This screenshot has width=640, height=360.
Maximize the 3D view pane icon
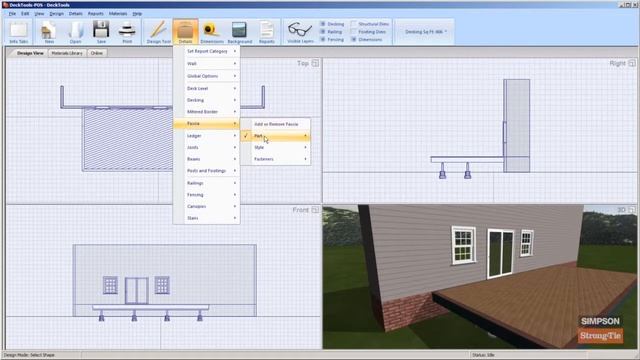coord(632,210)
